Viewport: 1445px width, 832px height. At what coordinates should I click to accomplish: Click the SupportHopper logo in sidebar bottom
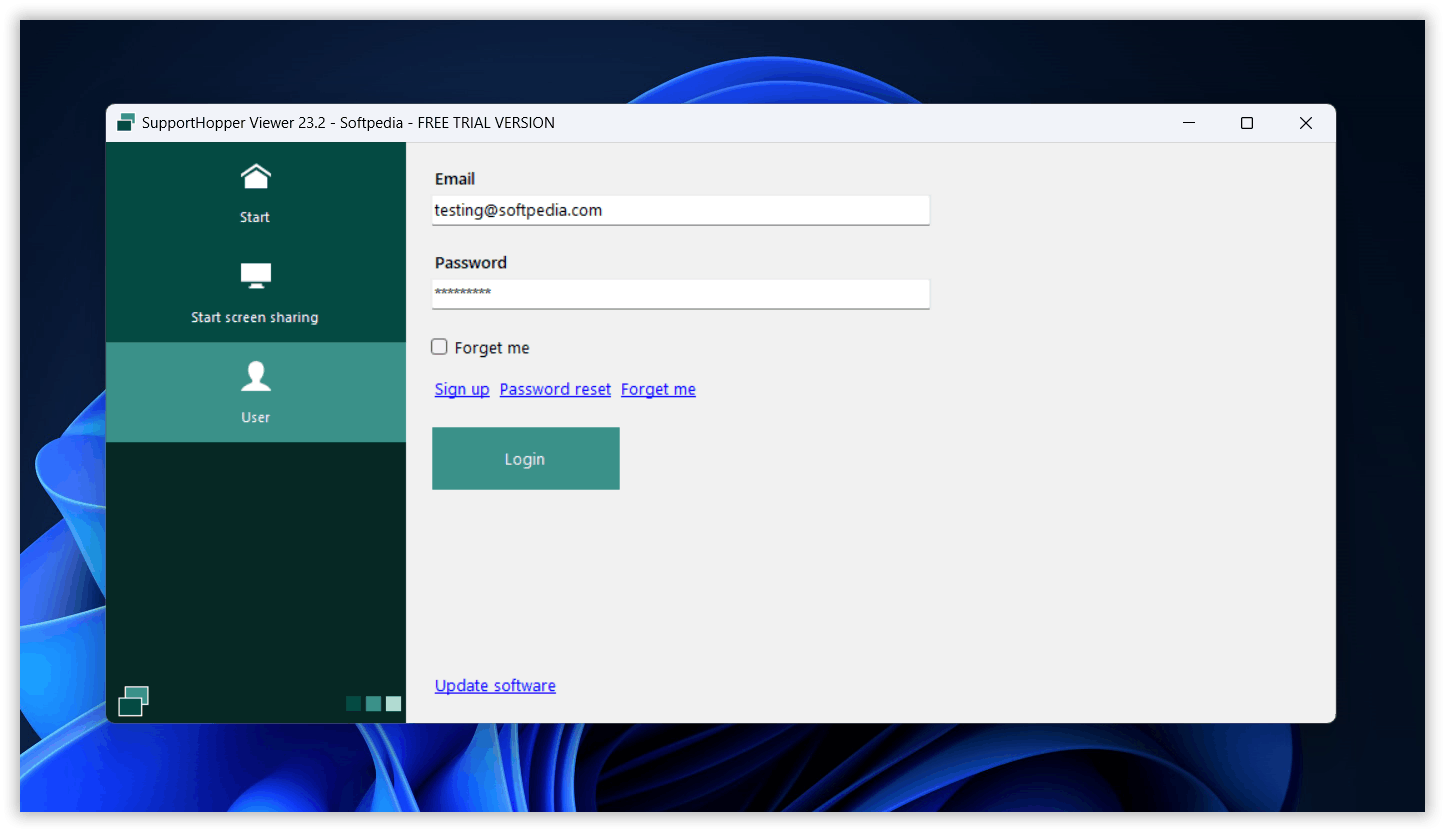pos(133,701)
